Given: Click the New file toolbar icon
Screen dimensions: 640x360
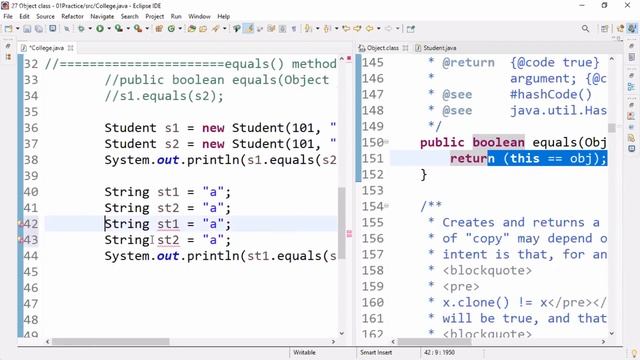Looking at the screenshot, I should click(x=9, y=29).
